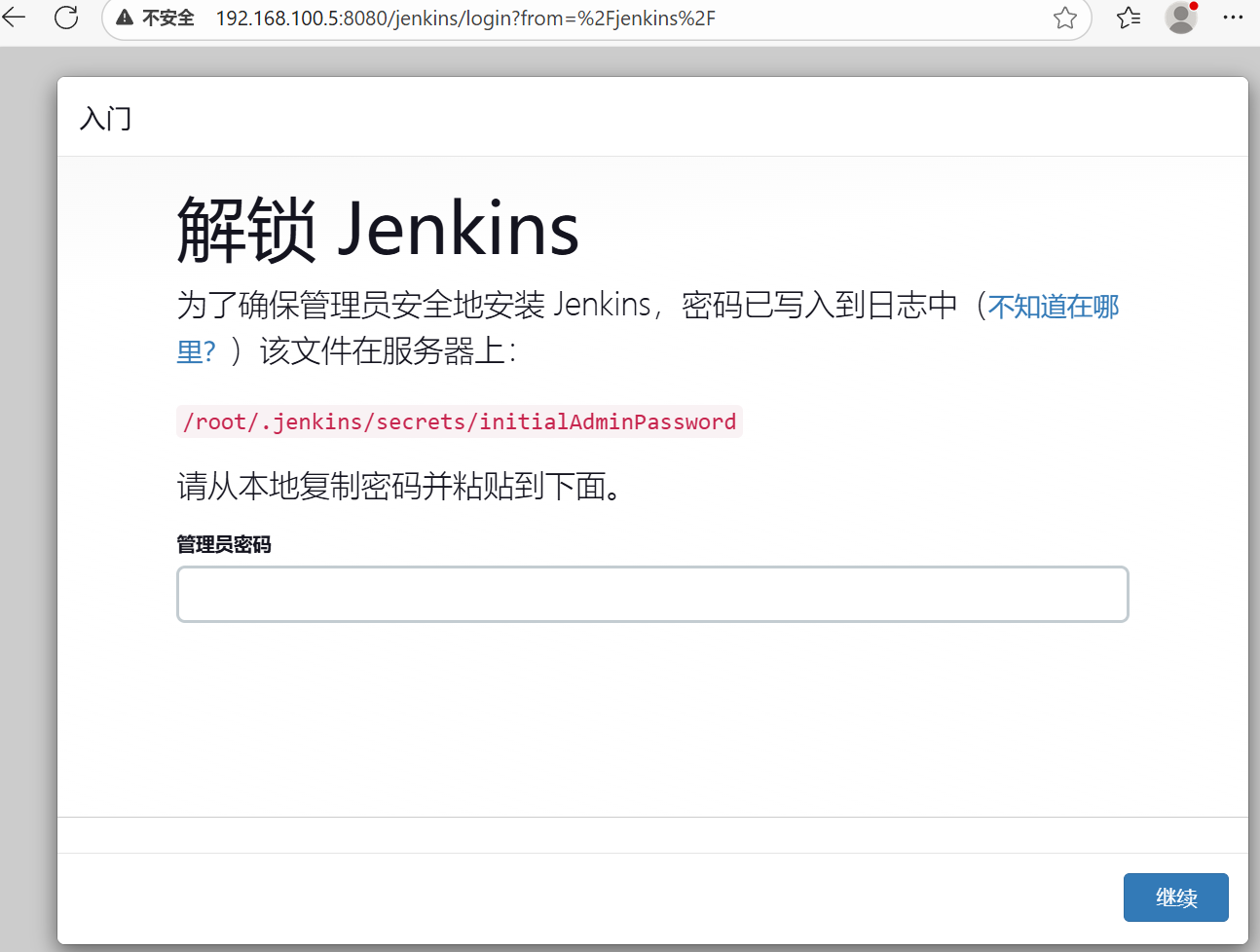
Task: Click the Jenkins login URL in address bar
Action: coord(465,18)
